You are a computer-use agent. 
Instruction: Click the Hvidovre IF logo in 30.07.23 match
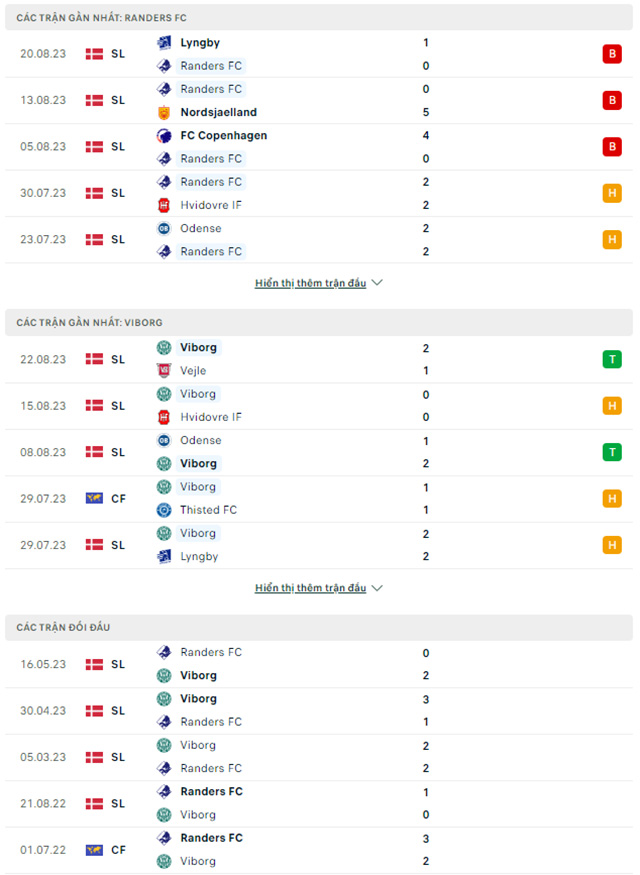pyautogui.click(x=164, y=205)
